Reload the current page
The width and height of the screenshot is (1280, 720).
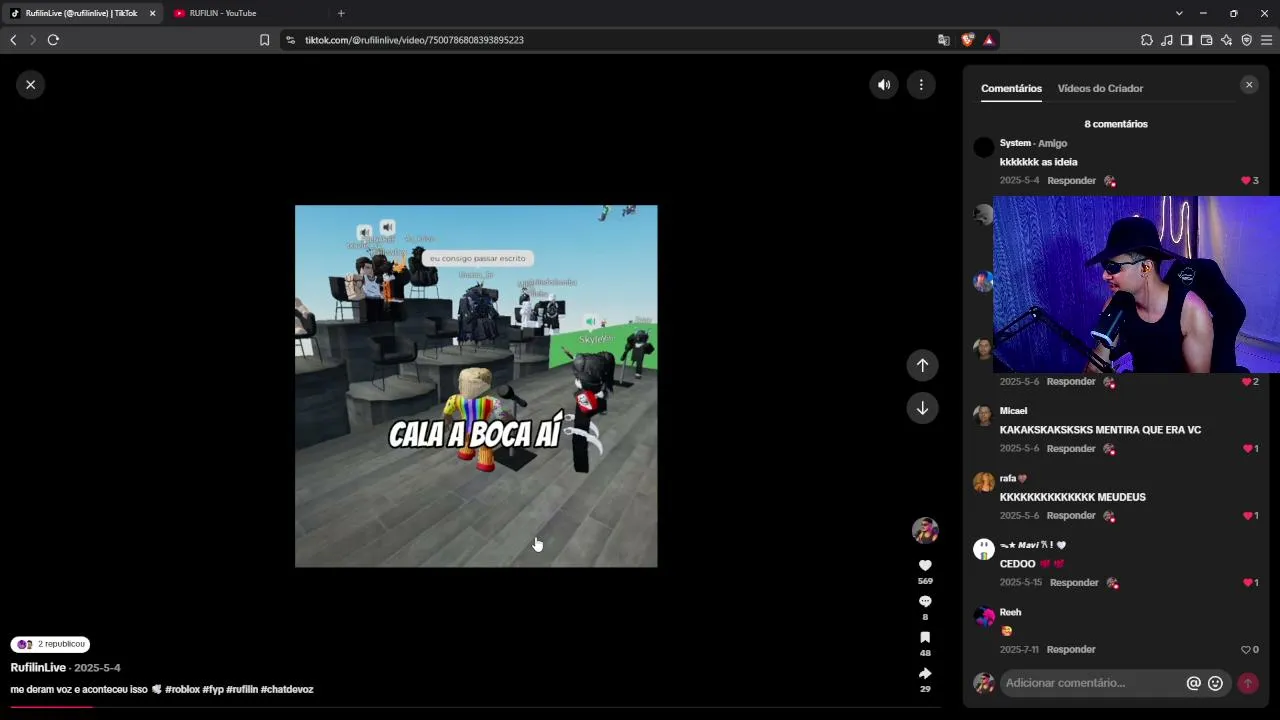pyautogui.click(x=53, y=40)
